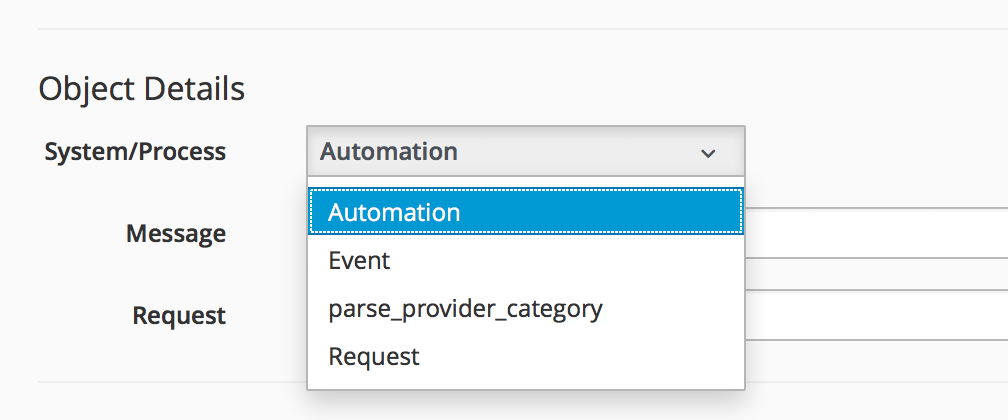Click the horizontal divider above Object Details
The width and height of the screenshot is (1008, 420).
click(500, 29)
